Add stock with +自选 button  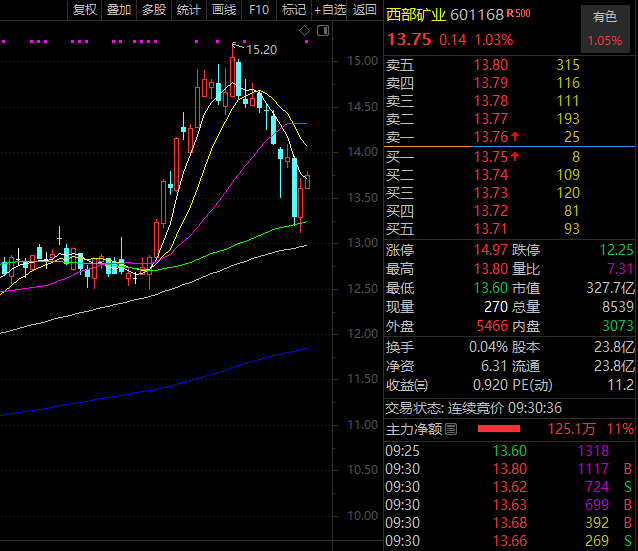330,10
